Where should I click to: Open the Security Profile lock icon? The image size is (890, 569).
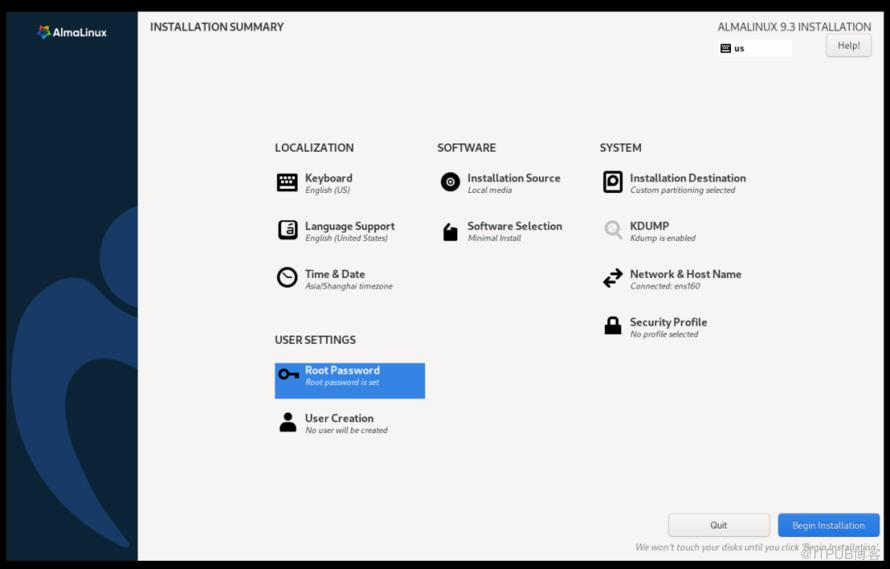click(x=612, y=326)
